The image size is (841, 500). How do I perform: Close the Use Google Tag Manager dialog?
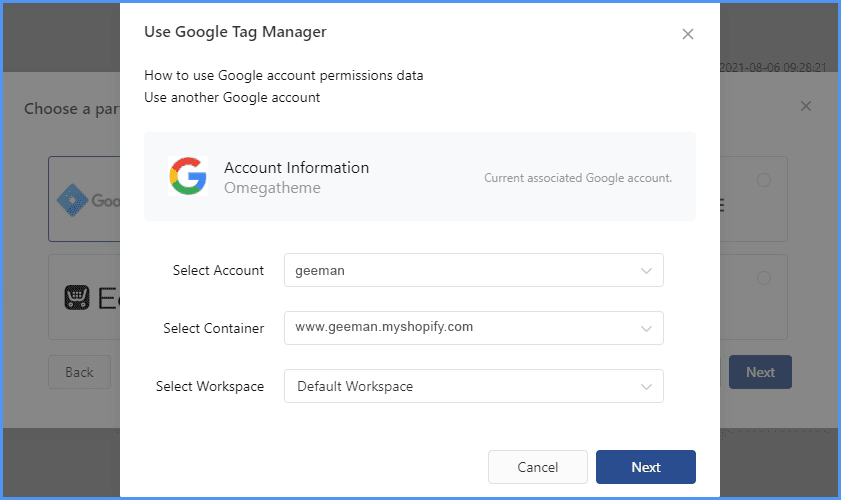click(687, 34)
